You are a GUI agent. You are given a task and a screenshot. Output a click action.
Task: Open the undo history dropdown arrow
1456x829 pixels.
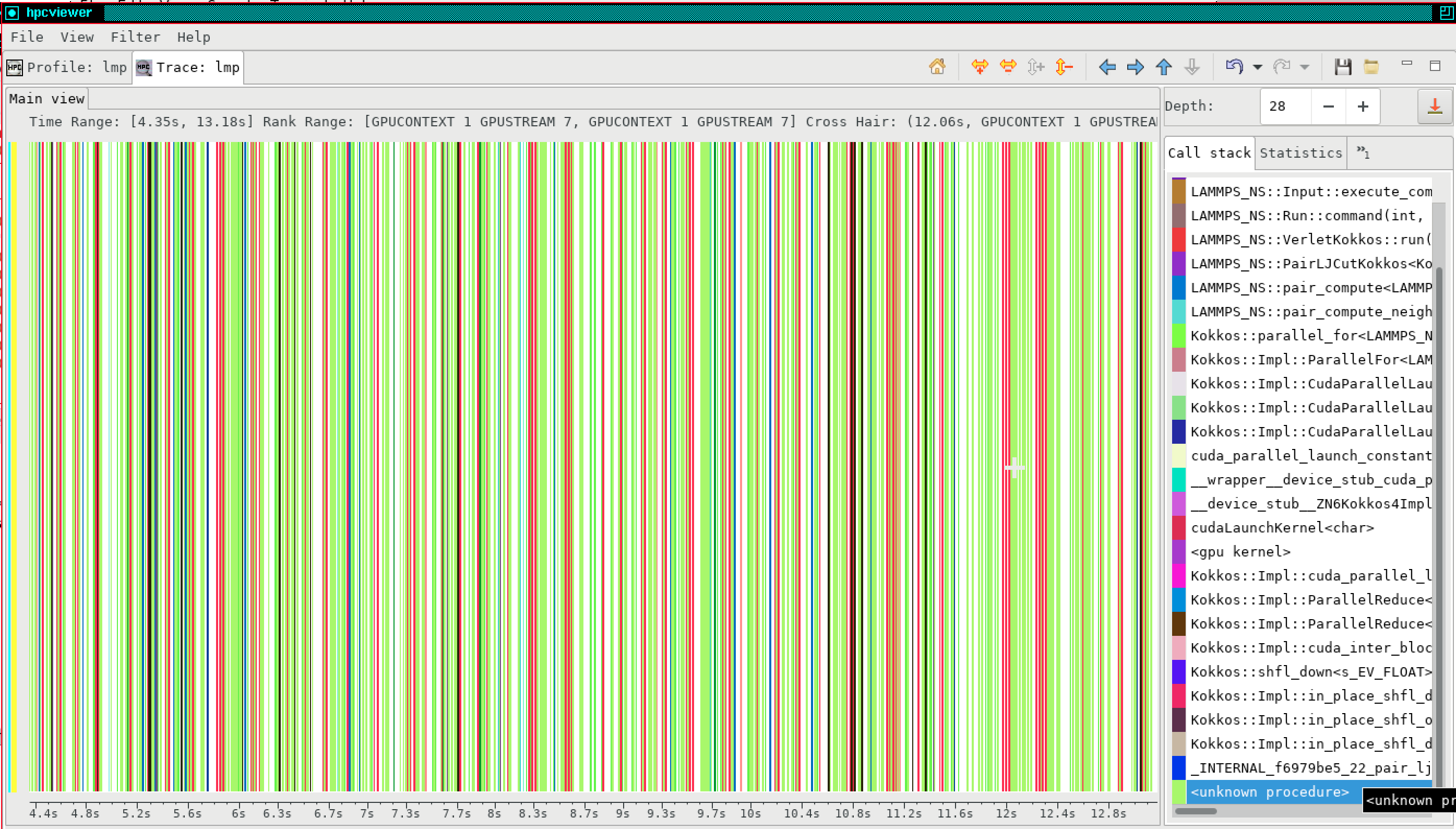pyautogui.click(x=1256, y=67)
